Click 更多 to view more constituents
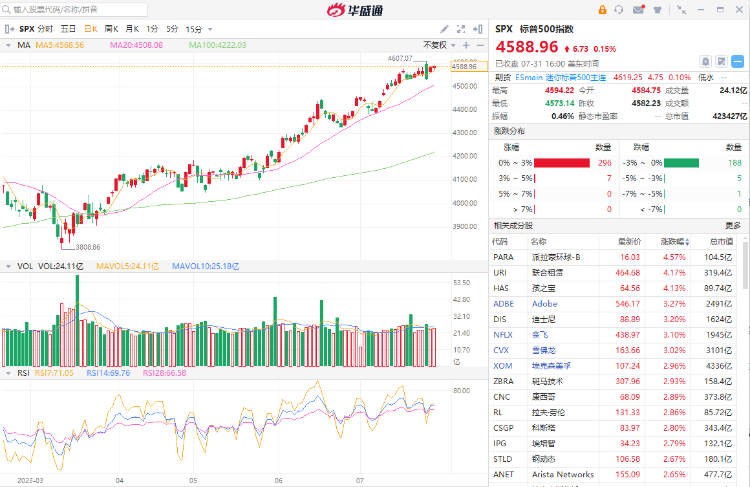Image resolution: width=750 pixels, height=487 pixels. pyautogui.click(x=733, y=225)
